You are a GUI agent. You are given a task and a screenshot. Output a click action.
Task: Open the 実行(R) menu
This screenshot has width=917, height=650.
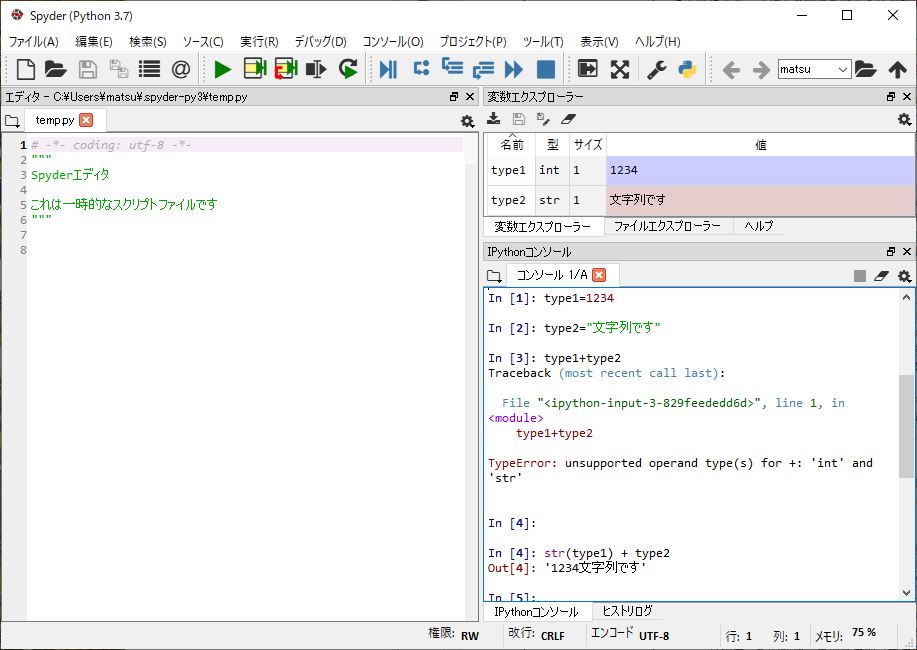pos(260,42)
